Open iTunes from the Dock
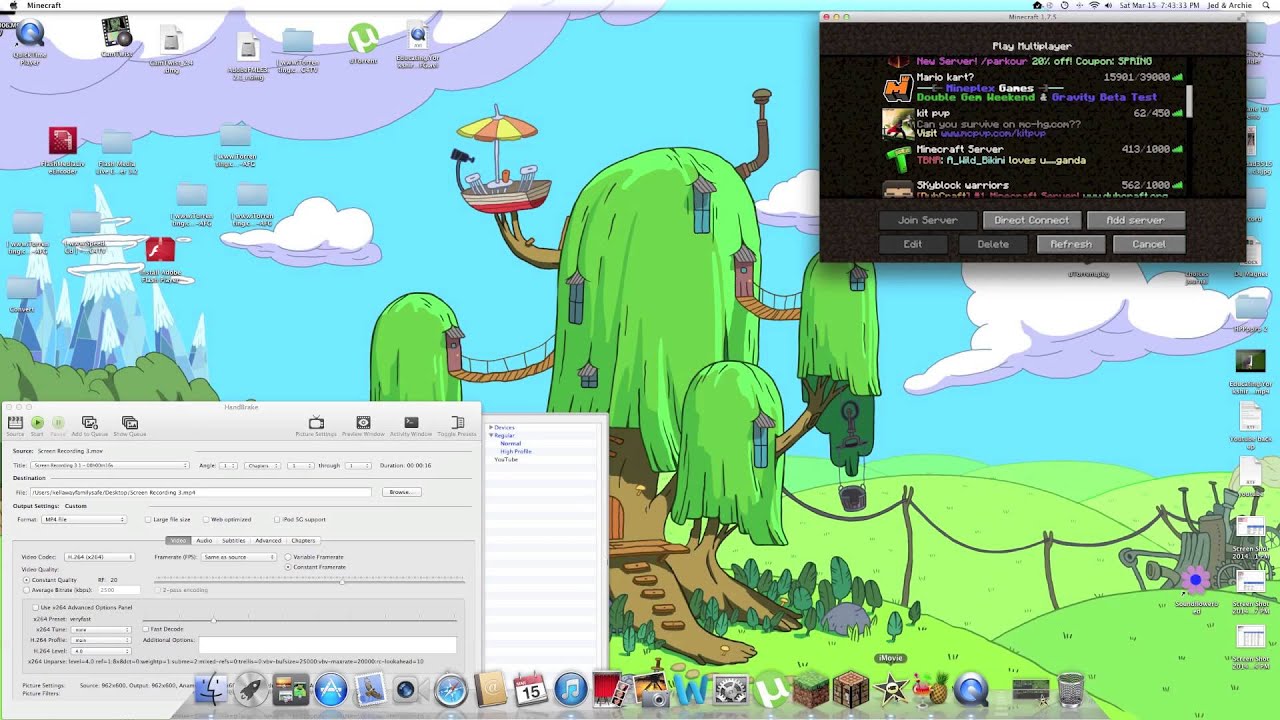The height and width of the screenshot is (720, 1280). click(x=570, y=689)
